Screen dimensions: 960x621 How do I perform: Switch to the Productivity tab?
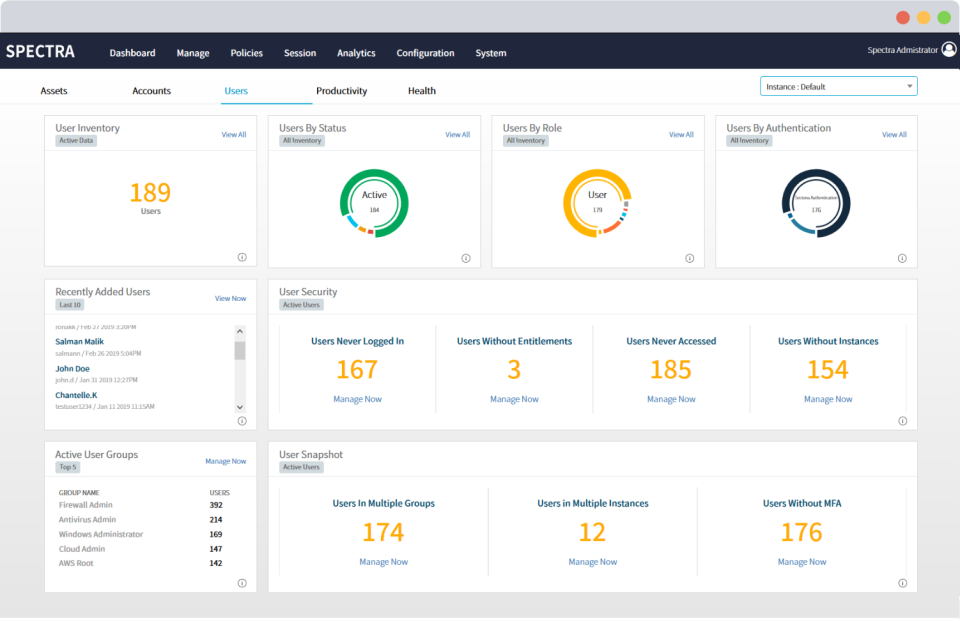[341, 90]
